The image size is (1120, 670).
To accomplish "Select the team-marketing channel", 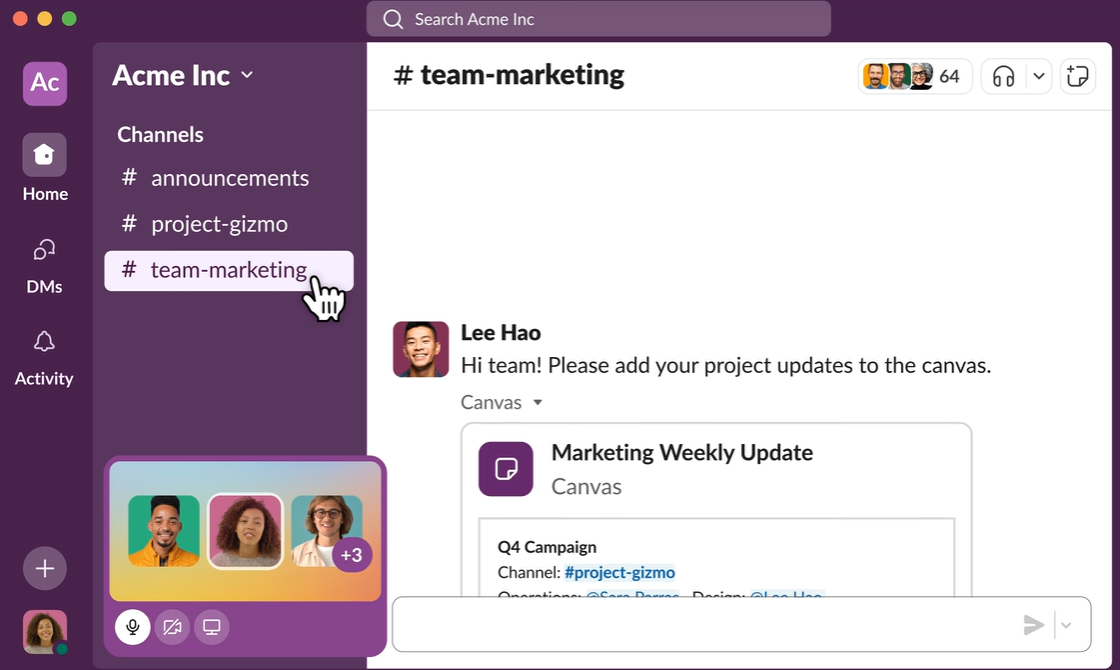I will (229, 270).
